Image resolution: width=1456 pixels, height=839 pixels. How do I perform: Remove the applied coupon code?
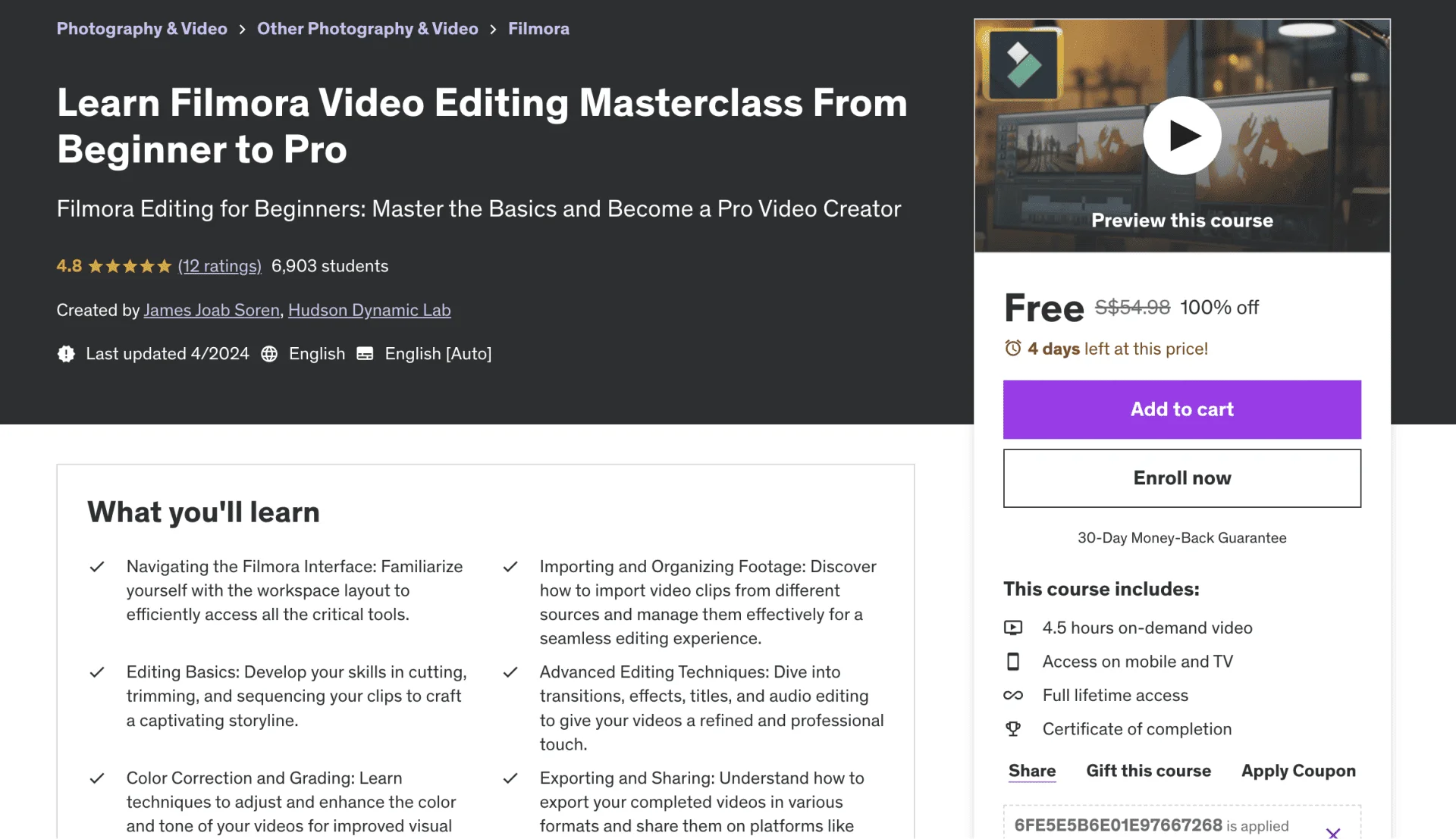tap(1333, 833)
